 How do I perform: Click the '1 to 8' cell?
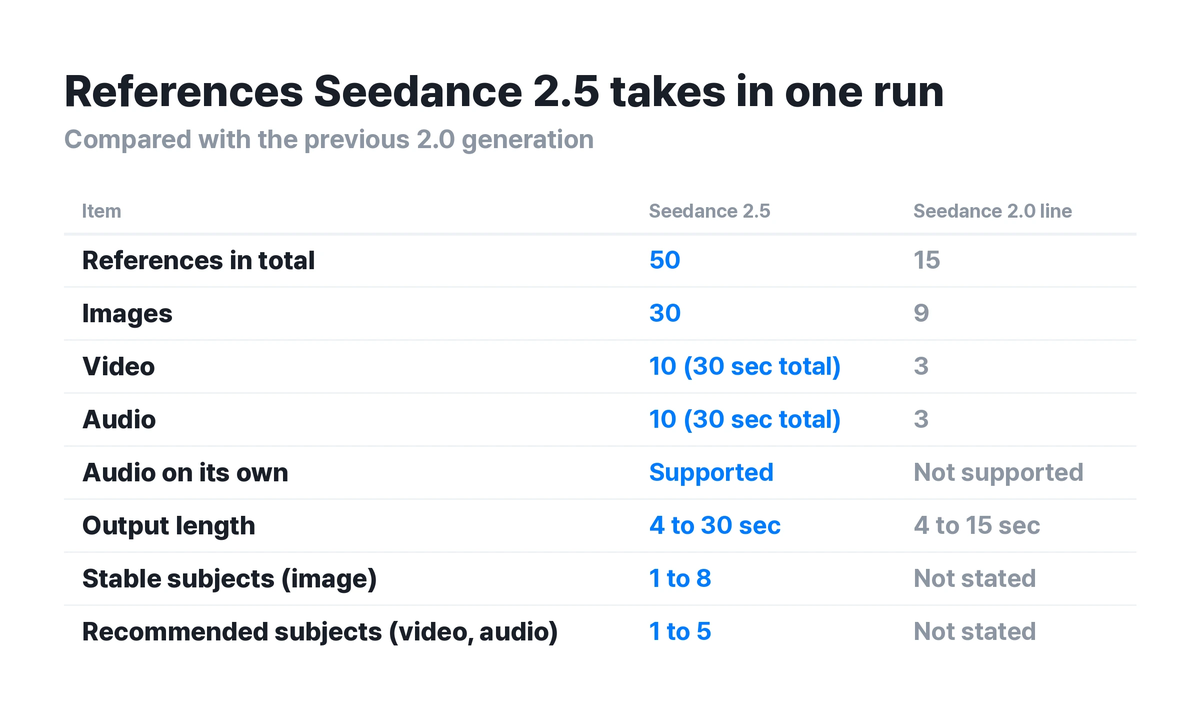point(680,579)
